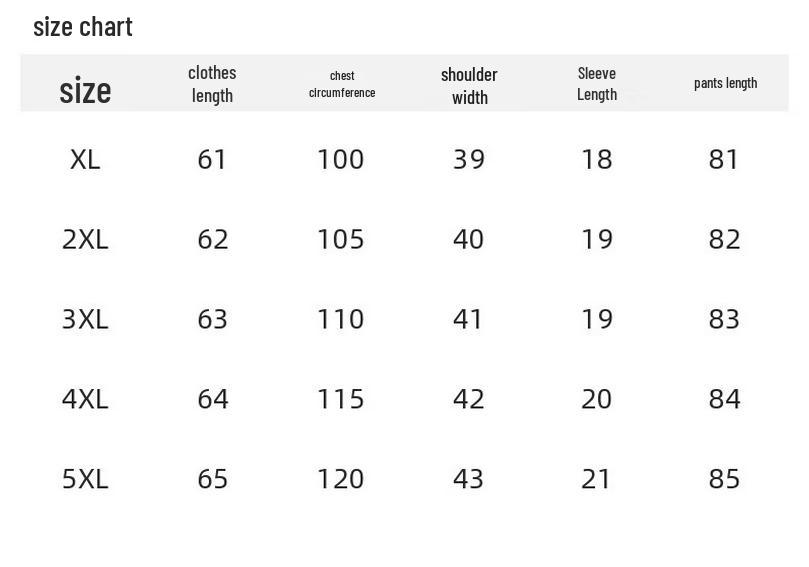Select clothes length value 62
This screenshot has height=567, width=809.
pos(213,239)
